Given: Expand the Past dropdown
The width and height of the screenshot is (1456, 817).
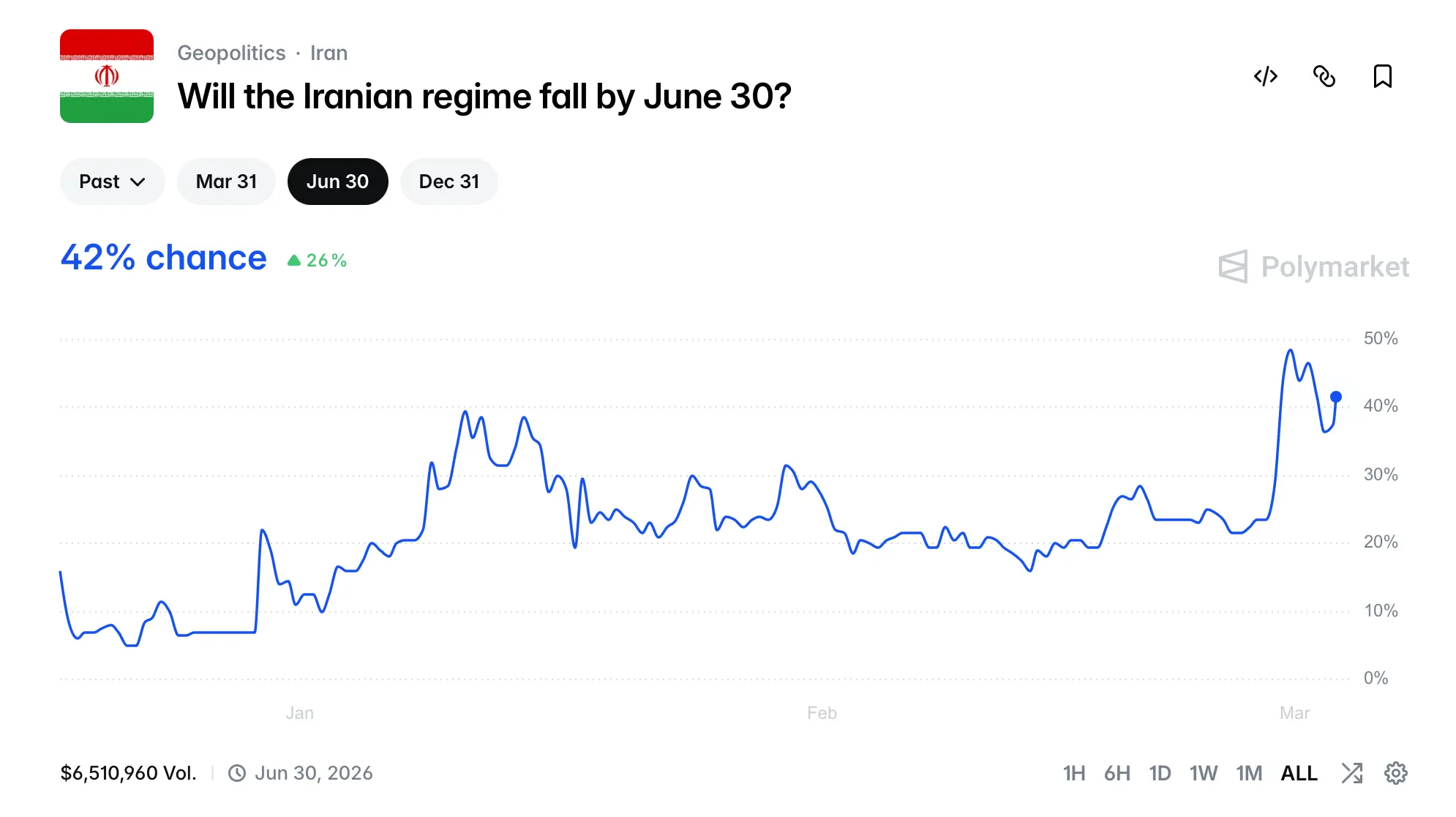Looking at the screenshot, I should [112, 181].
